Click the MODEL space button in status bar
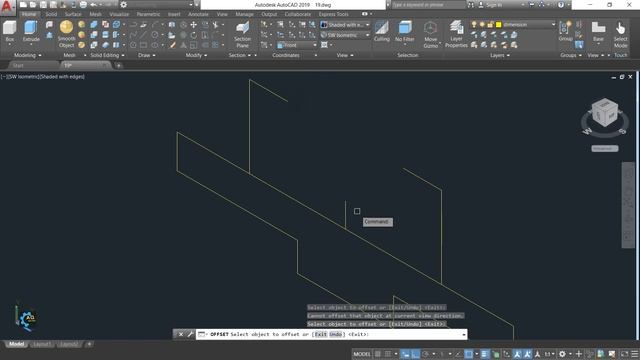640x360 pixels. point(362,354)
